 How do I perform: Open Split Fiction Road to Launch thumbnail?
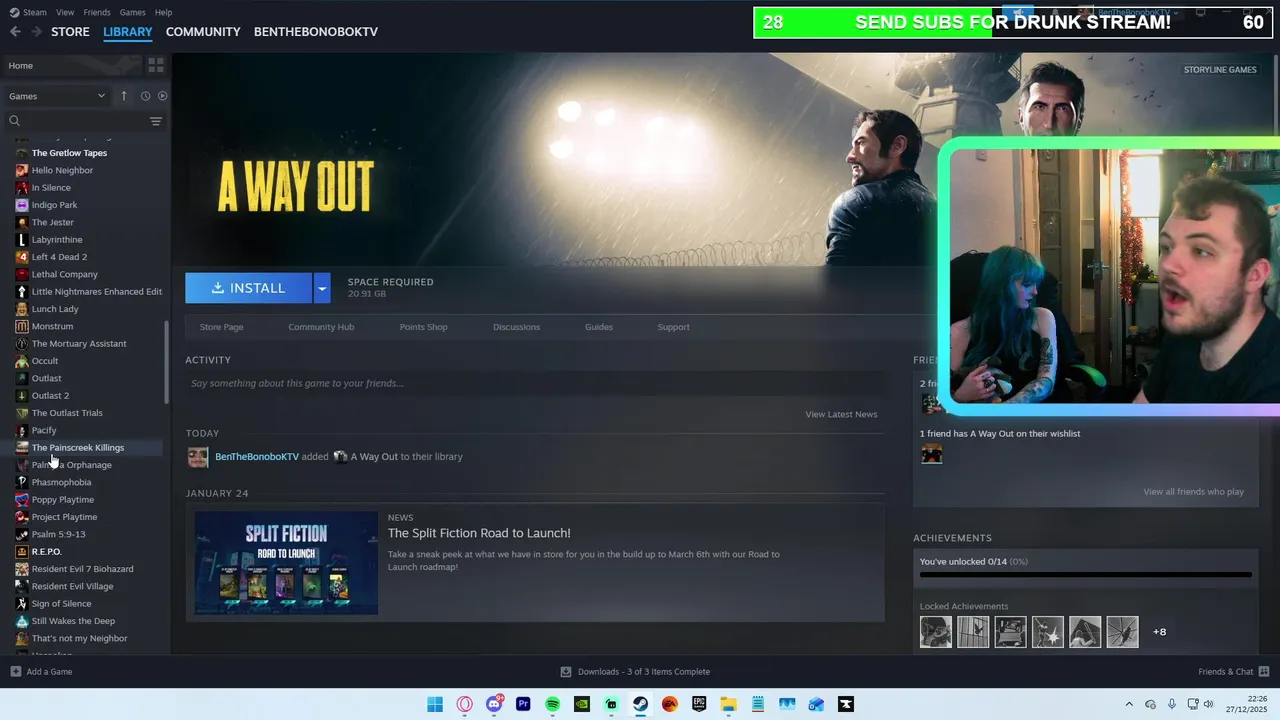click(x=286, y=563)
